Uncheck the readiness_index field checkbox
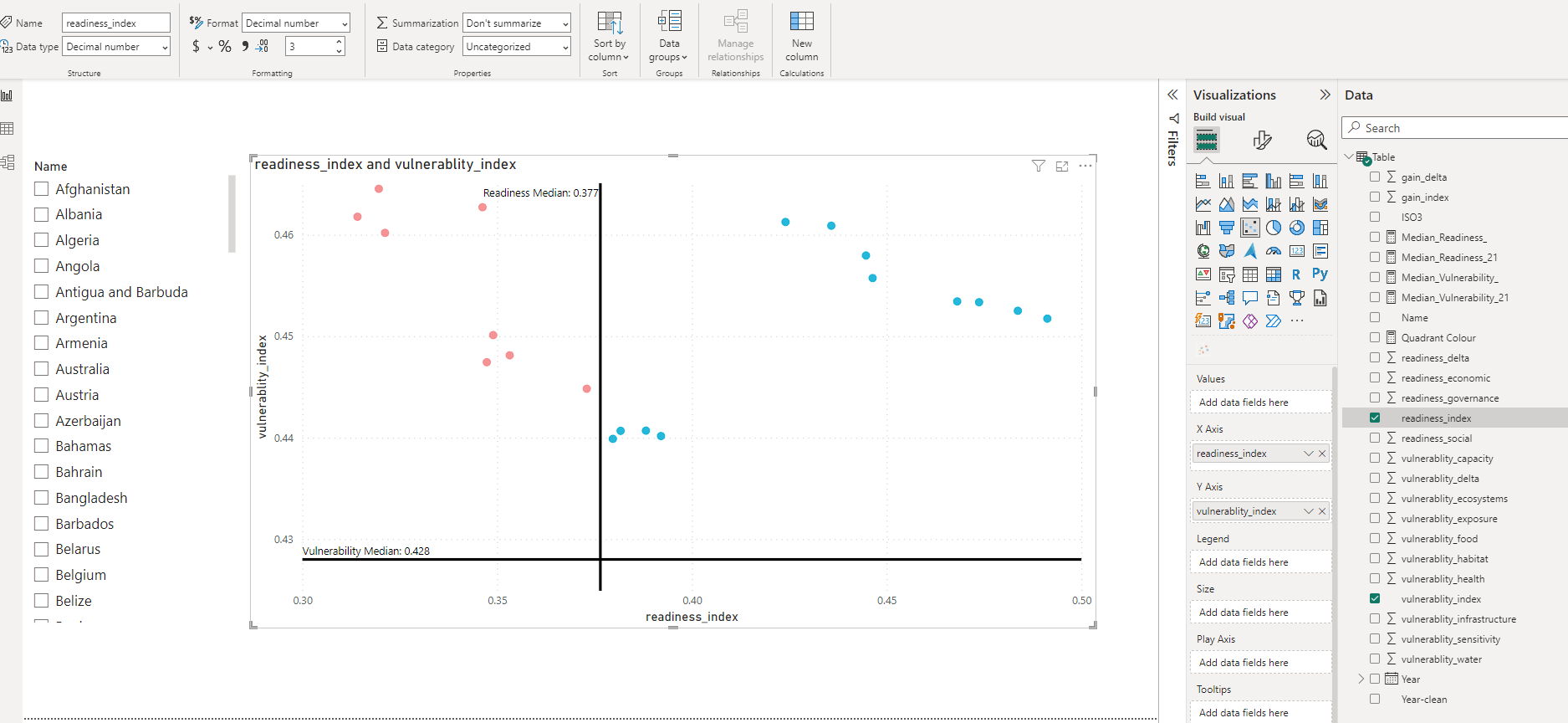The width and height of the screenshot is (1568, 723). [x=1375, y=418]
